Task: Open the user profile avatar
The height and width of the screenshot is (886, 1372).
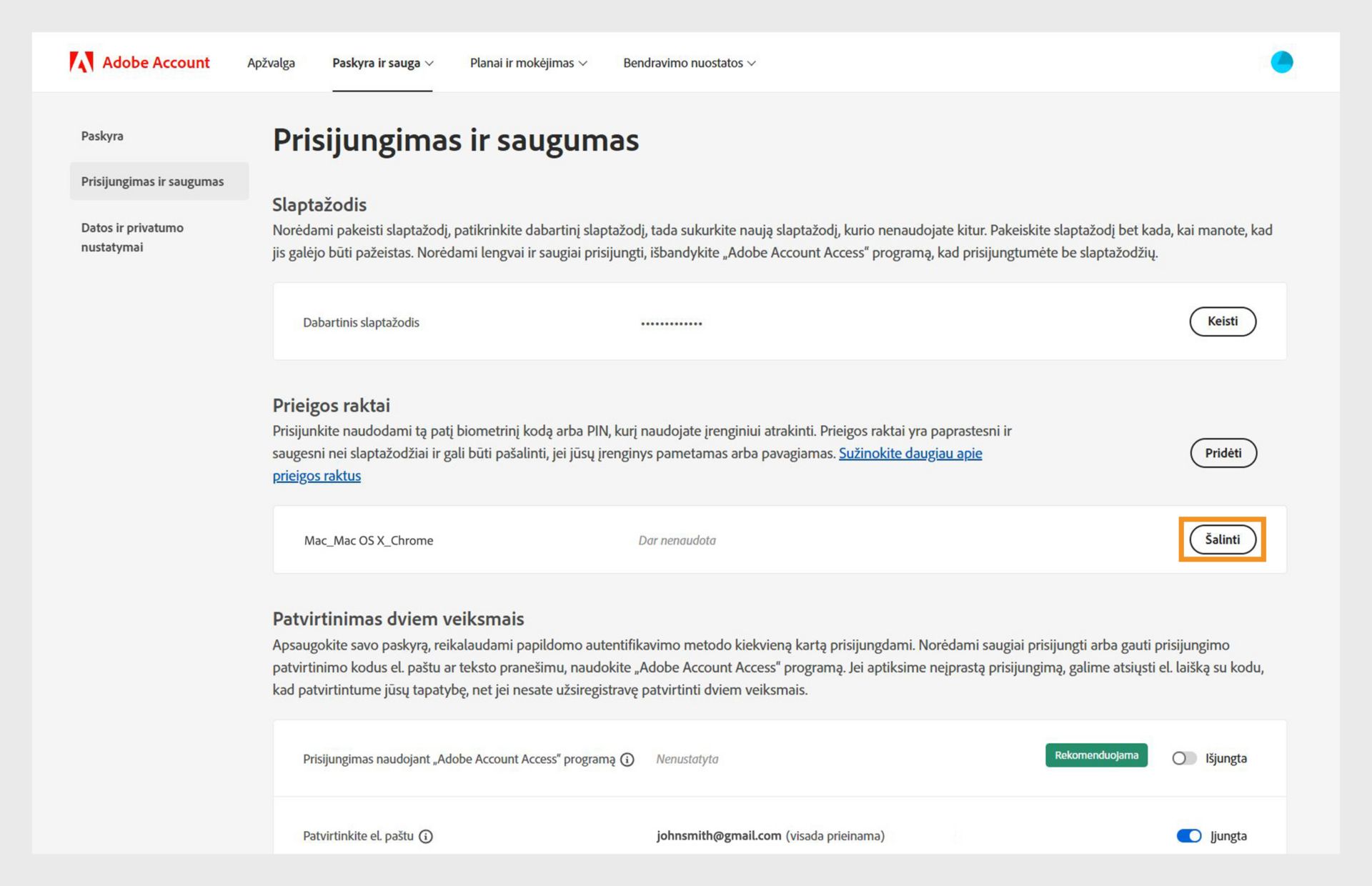Action: coord(1281,62)
